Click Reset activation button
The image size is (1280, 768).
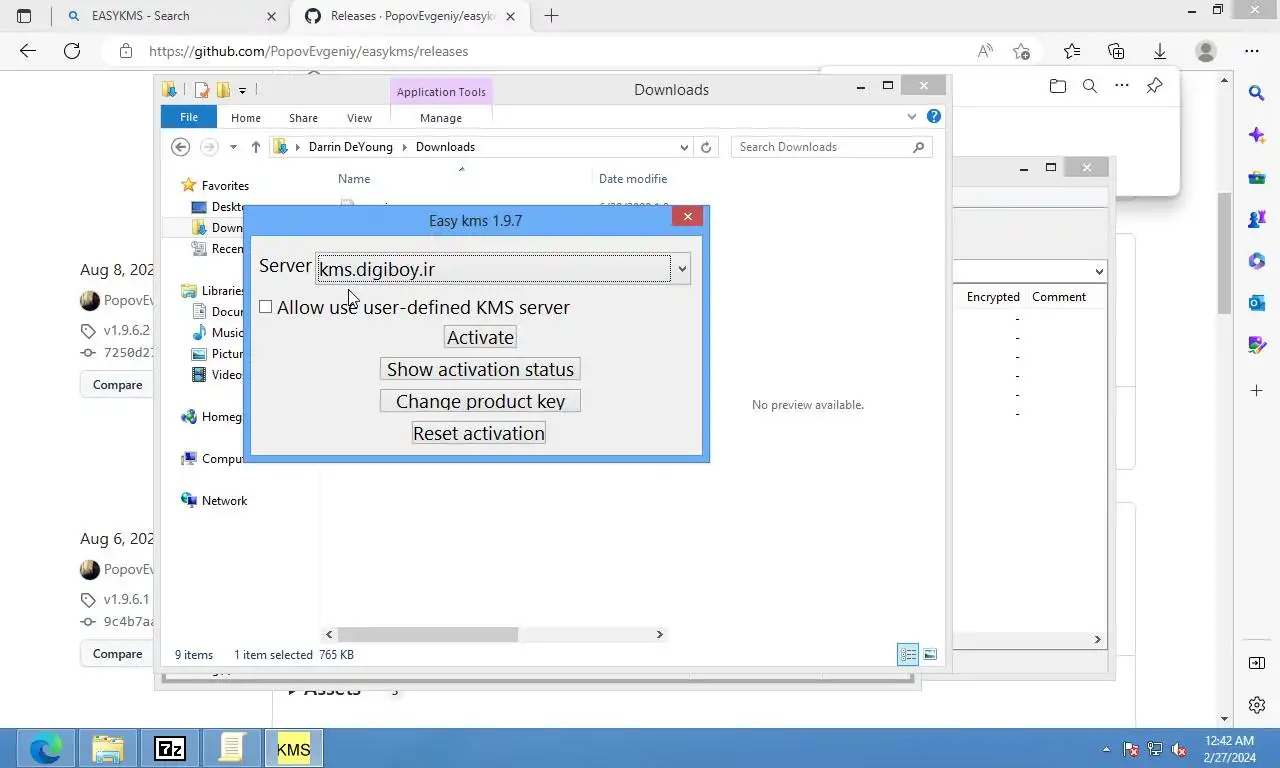[479, 433]
